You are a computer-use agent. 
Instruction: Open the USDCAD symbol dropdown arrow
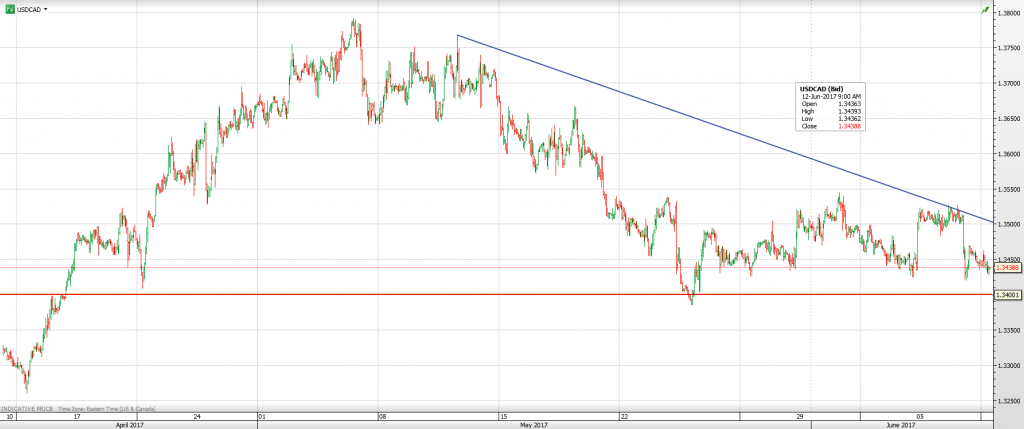tap(47, 9)
